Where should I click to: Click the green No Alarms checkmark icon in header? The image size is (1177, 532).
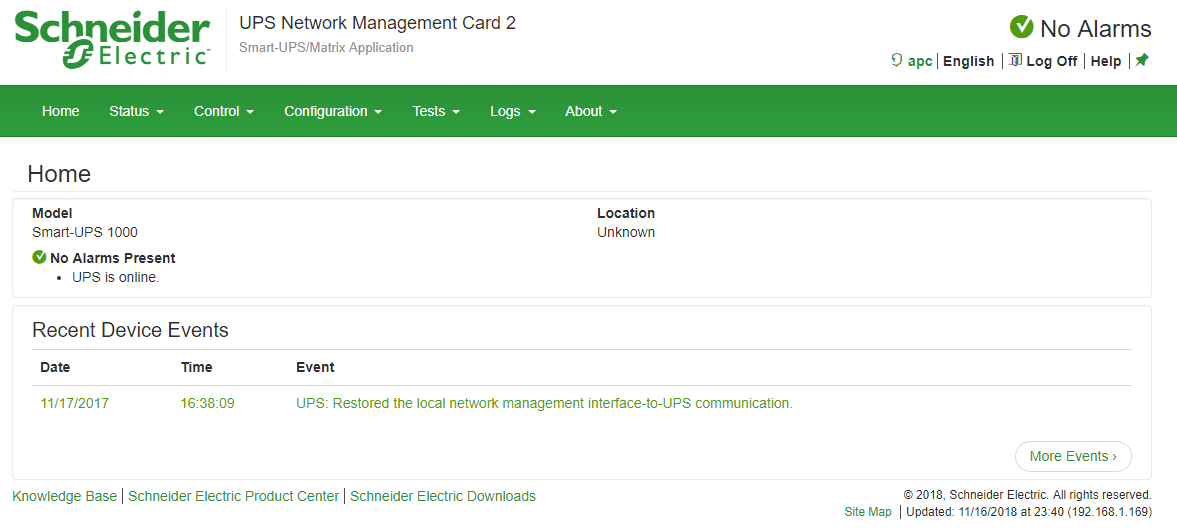coord(1022,27)
